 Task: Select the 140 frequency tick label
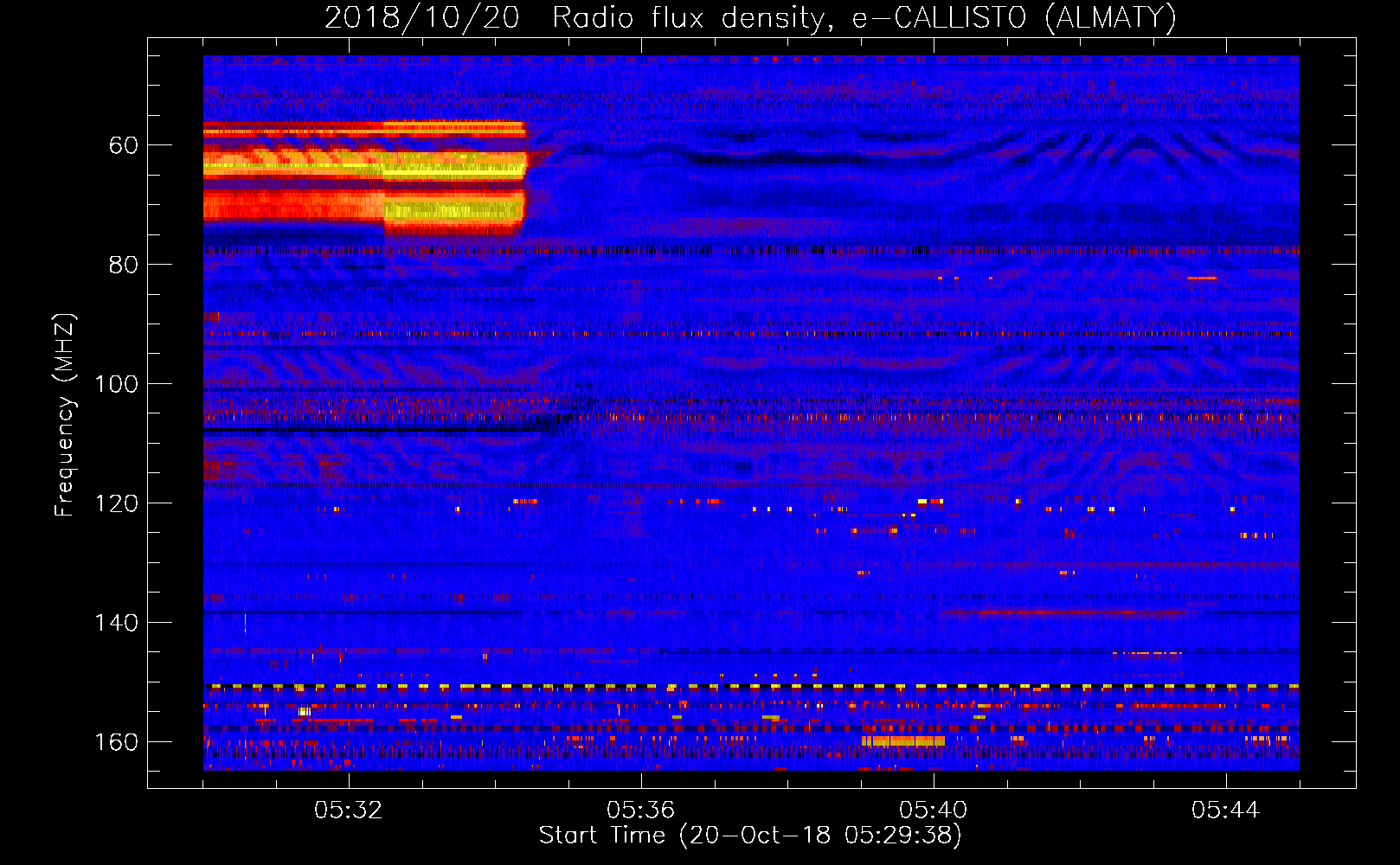click(x=116, y=623)
